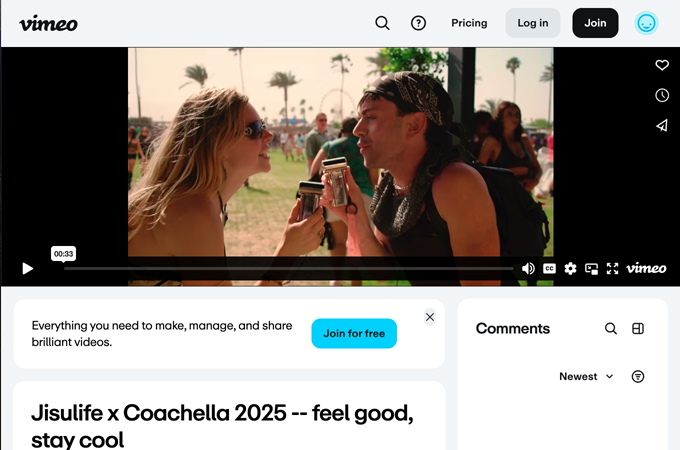This screenshot has width=680, height=450.
Task: Open the profile avatar menu
Action: [x=646, y=23]
